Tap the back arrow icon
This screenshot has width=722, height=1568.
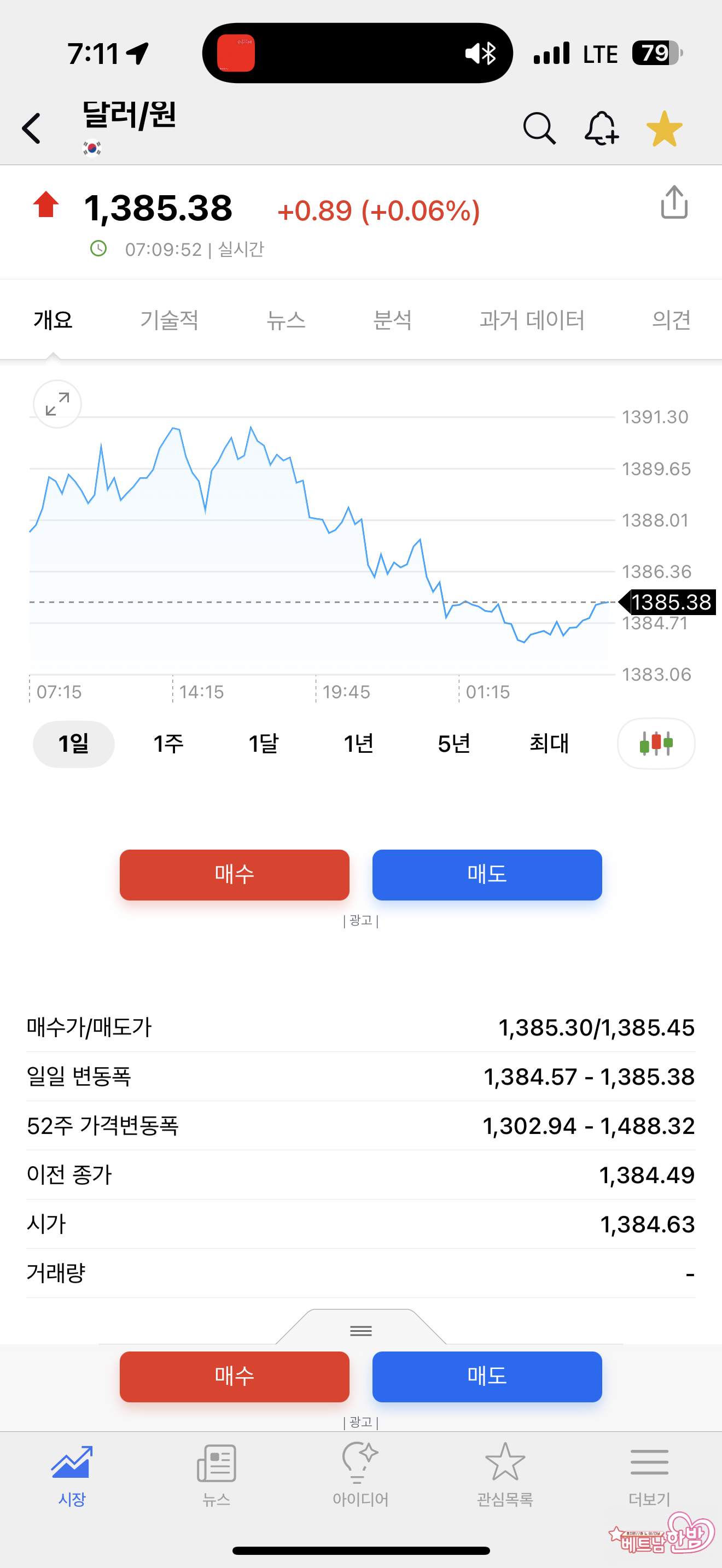[x=32, y=128]
